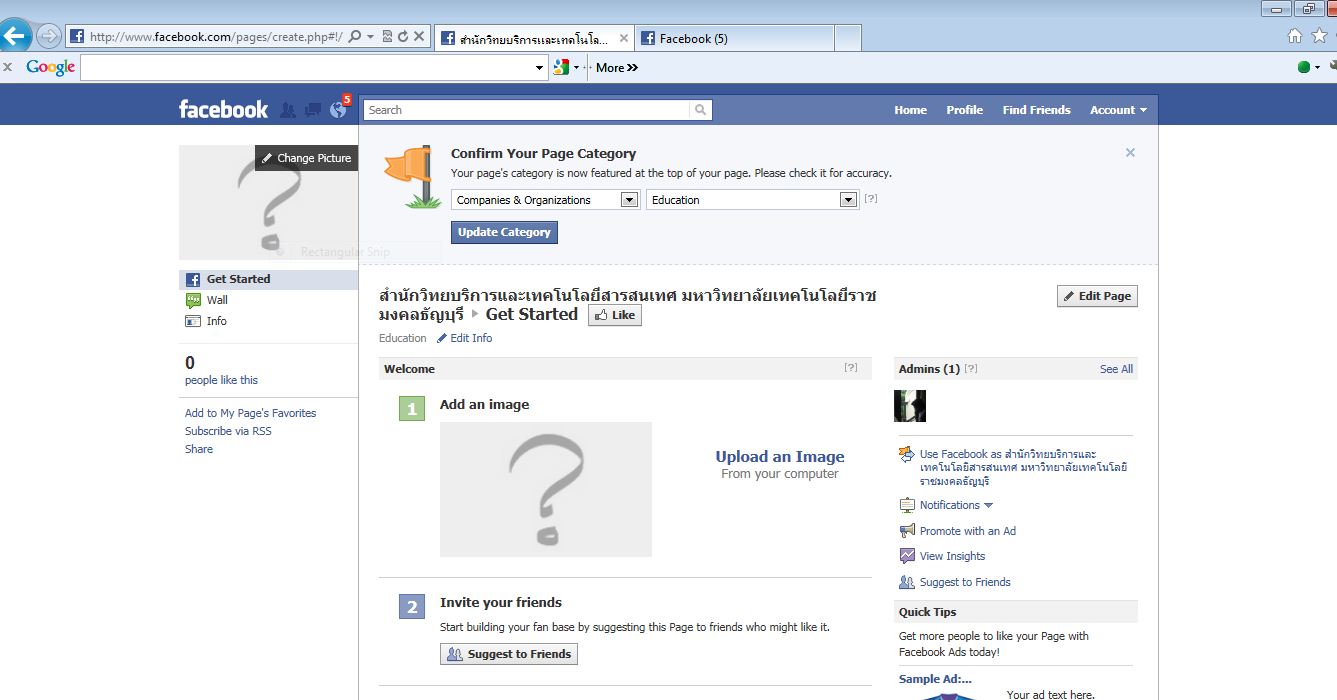
Task: Click the View Insights chart icon
Action: pyautogui.click(x=907, y=556)
